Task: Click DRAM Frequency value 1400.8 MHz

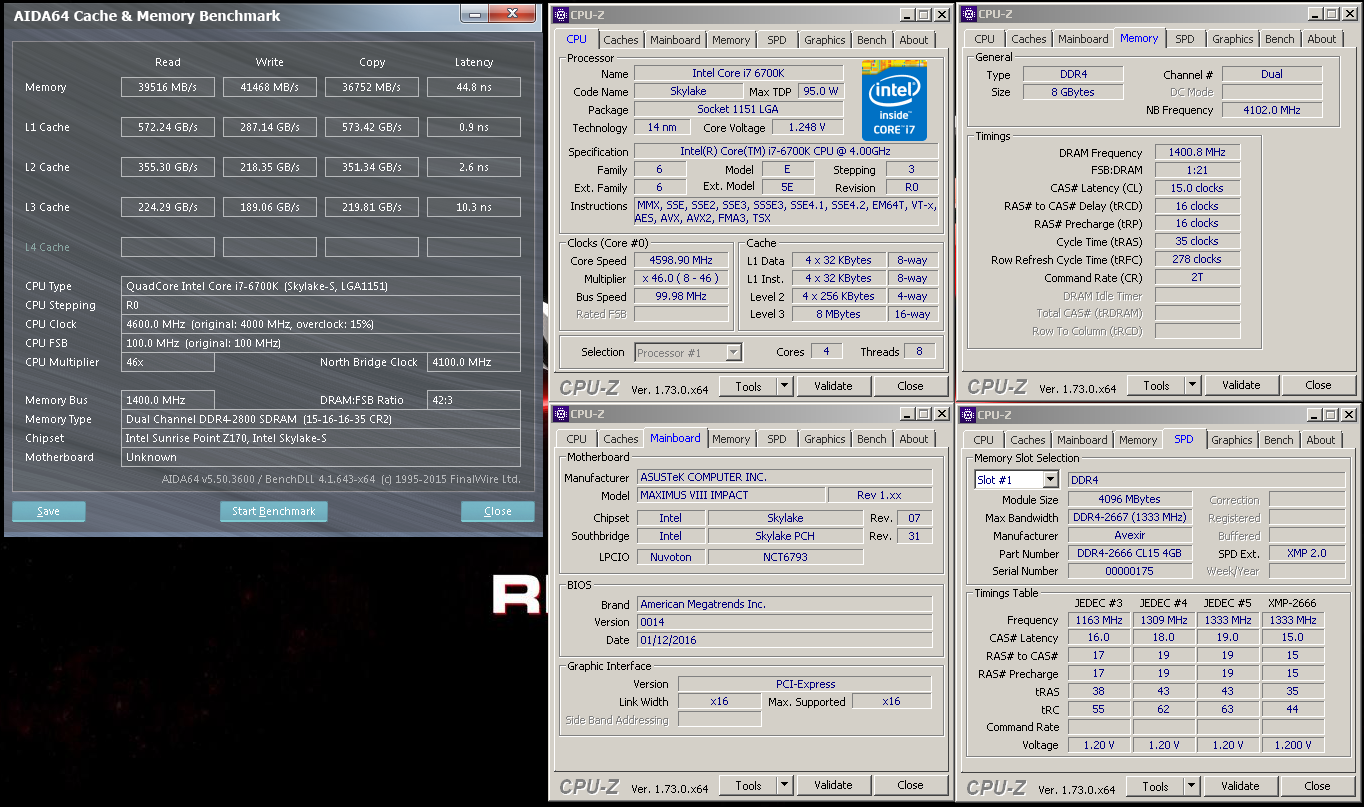Action: pyautogui.click(x=1197, y=152)
